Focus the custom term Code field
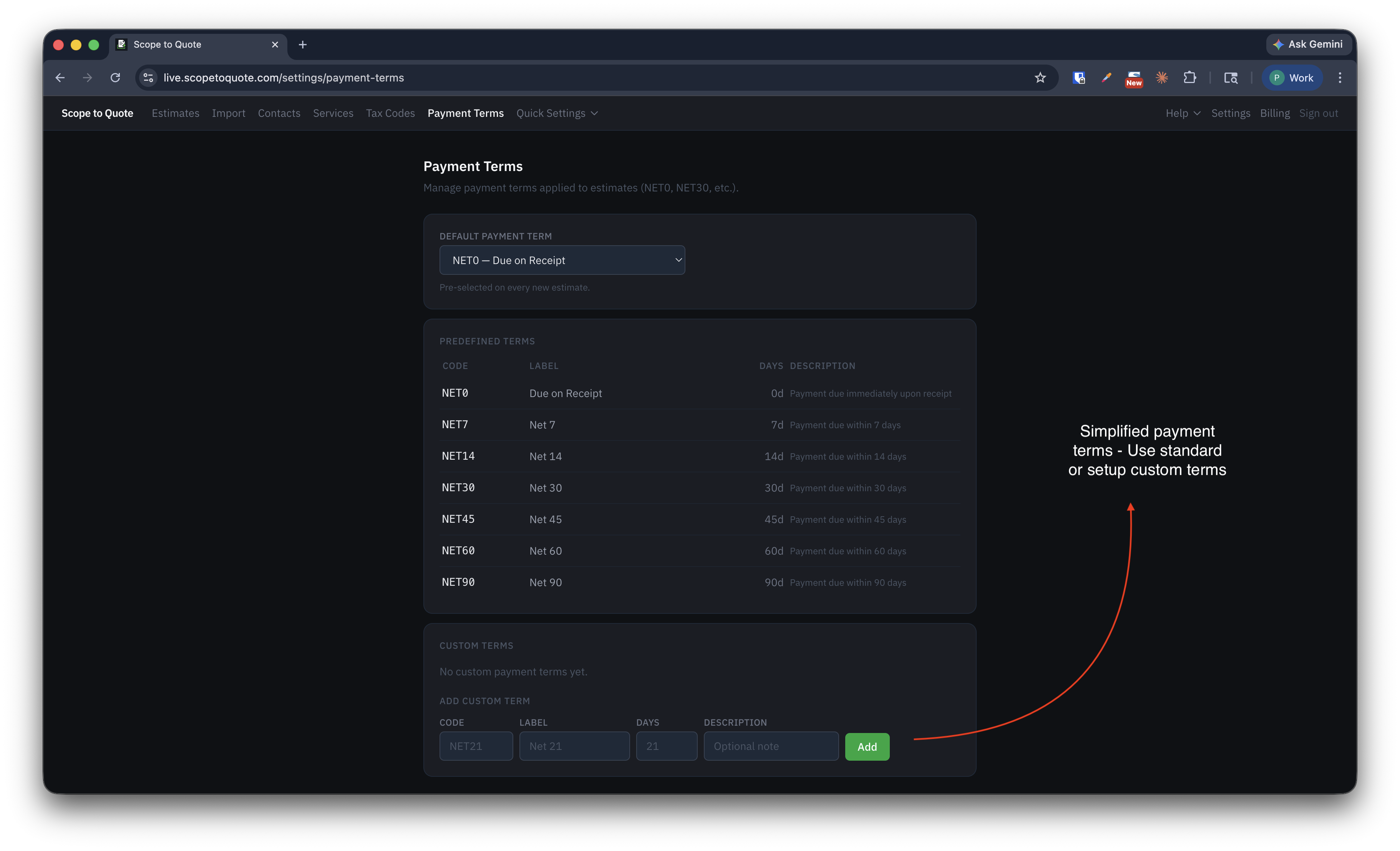The height and width of the screenshot is (851, 1400). [476, 746]
